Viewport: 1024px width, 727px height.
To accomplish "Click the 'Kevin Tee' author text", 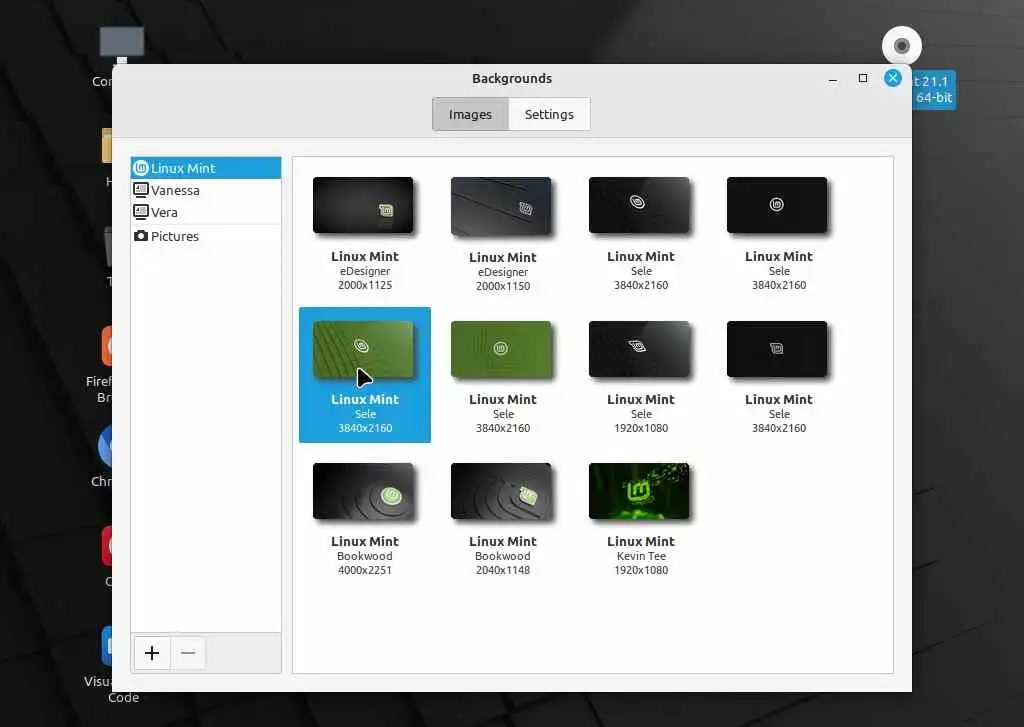I will pyautogui.click(x=641, y=556).
